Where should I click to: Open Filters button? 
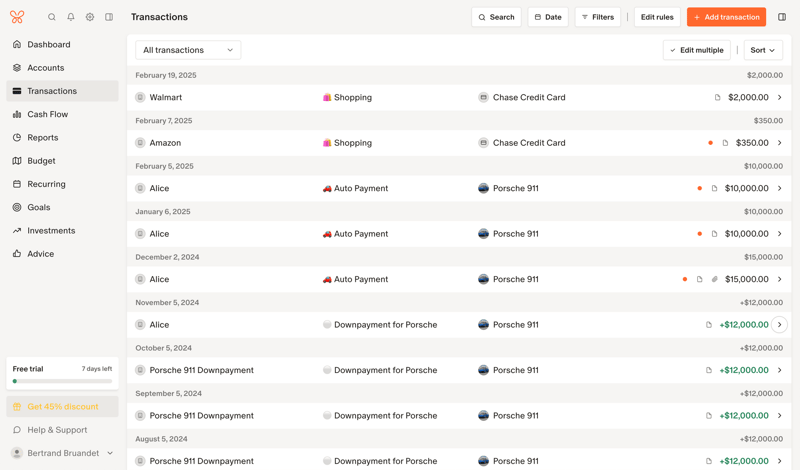tap(597, 17)
